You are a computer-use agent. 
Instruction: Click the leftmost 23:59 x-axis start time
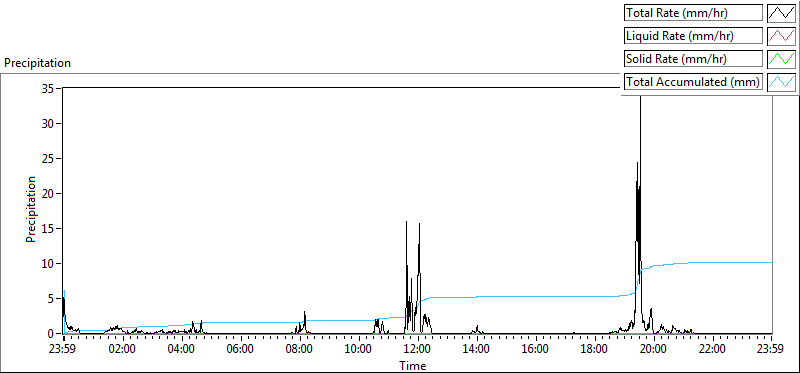63,350
